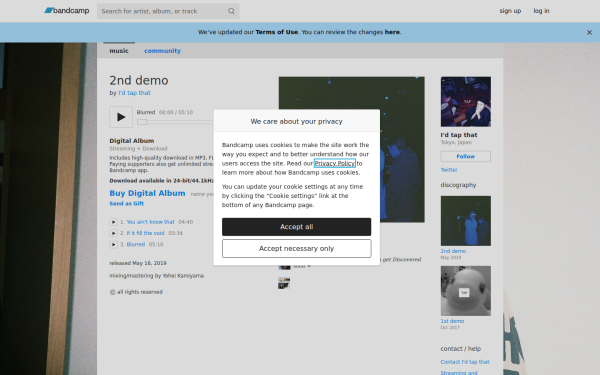Click Buy Digital Album
This screenshot has width=600, height=375.
pos(147,193)
